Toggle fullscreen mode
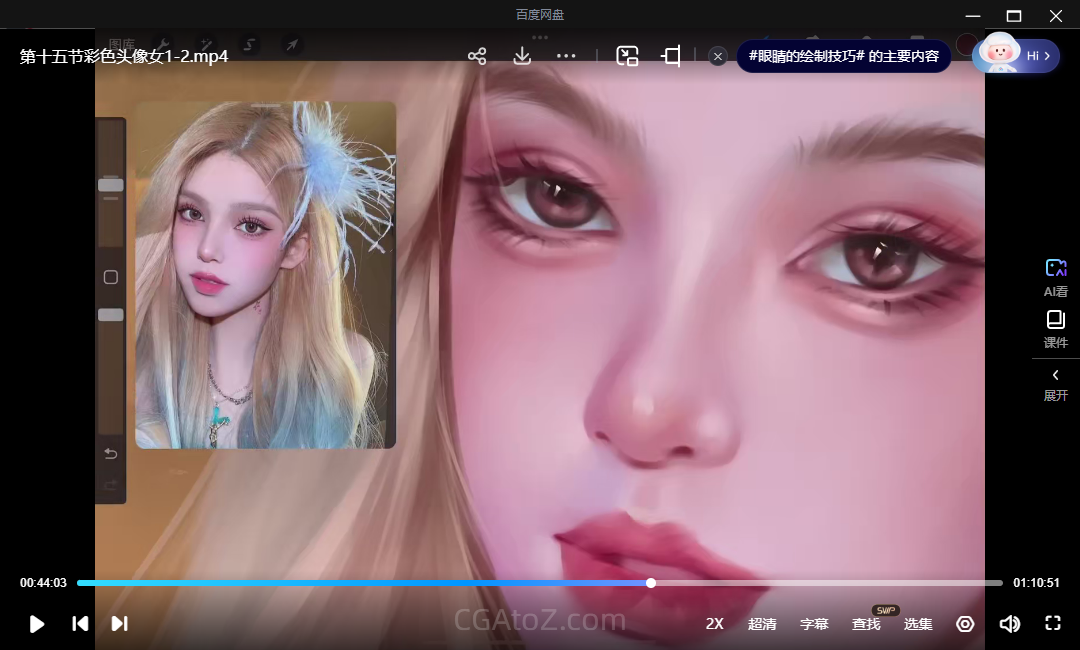 pyautogui.click(x=1052, y=624)
